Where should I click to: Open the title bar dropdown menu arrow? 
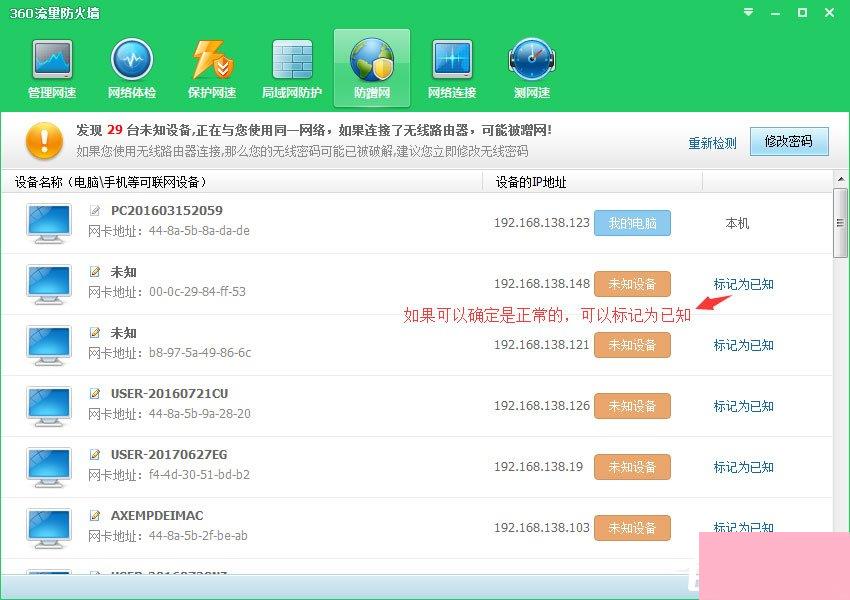pos(749,12)
